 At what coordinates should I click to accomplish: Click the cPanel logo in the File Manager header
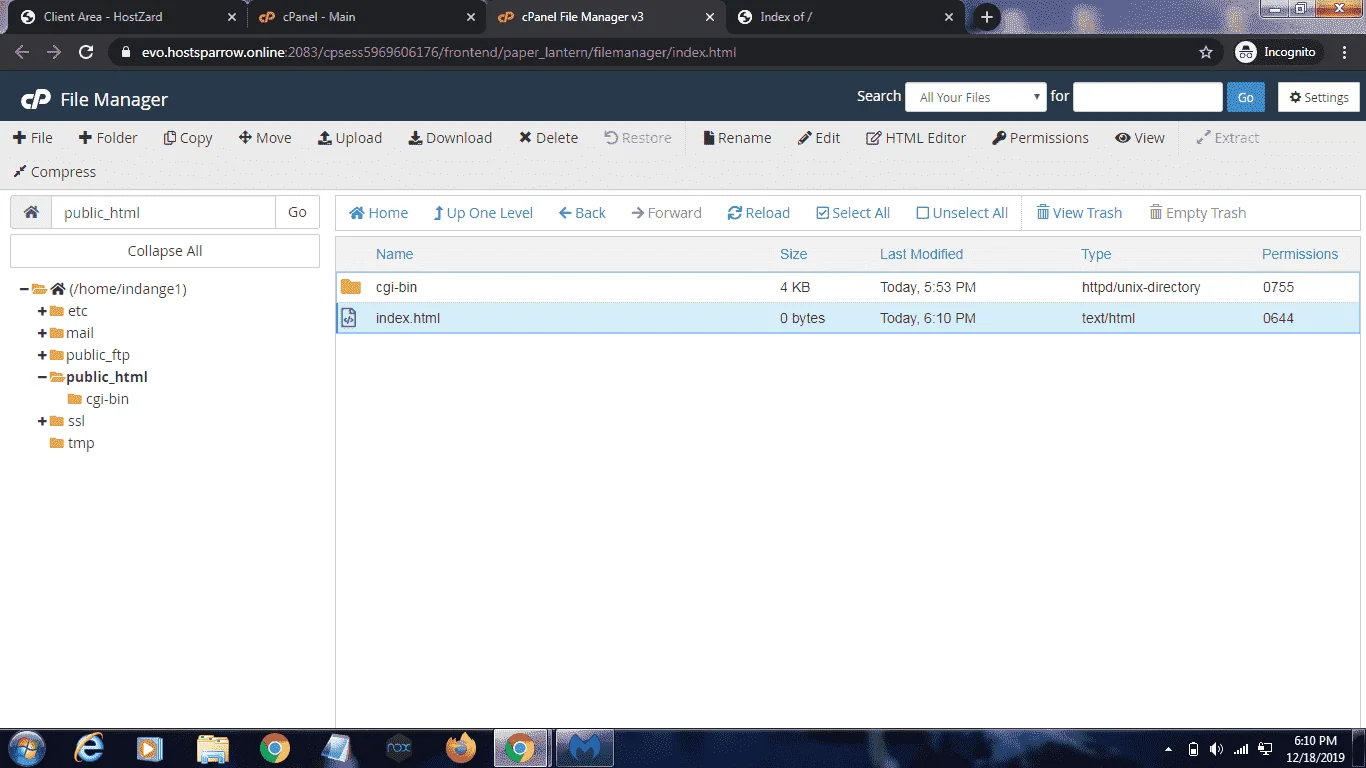click(36, 99)
